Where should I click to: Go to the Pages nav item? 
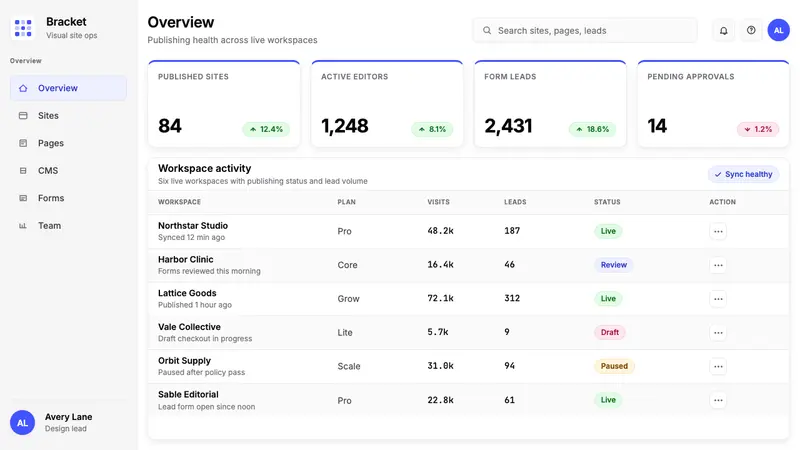pos(68,143)
